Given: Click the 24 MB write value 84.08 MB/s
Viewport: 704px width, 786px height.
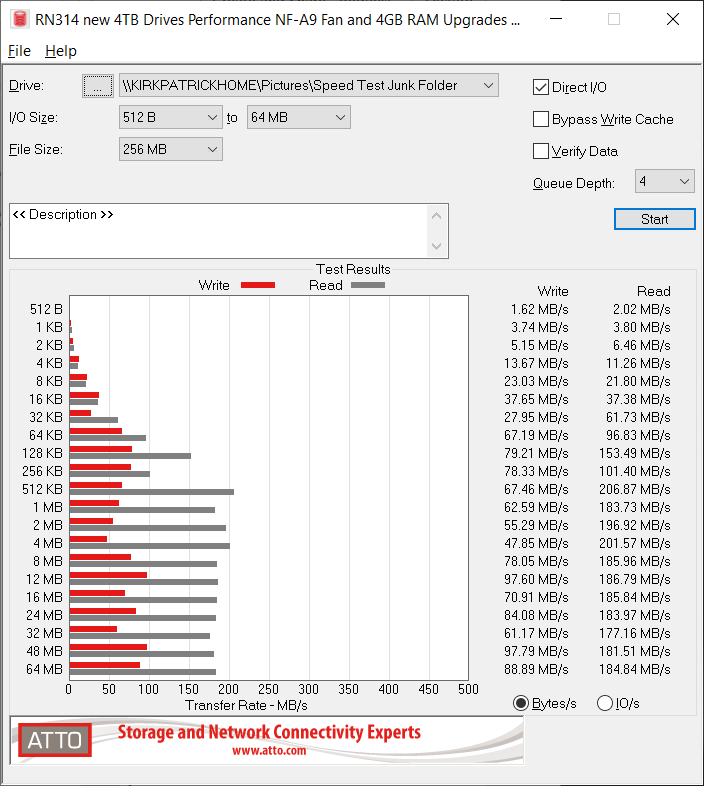Looking at the screenshot, I should pyautogui.click(x=536, y=615).
